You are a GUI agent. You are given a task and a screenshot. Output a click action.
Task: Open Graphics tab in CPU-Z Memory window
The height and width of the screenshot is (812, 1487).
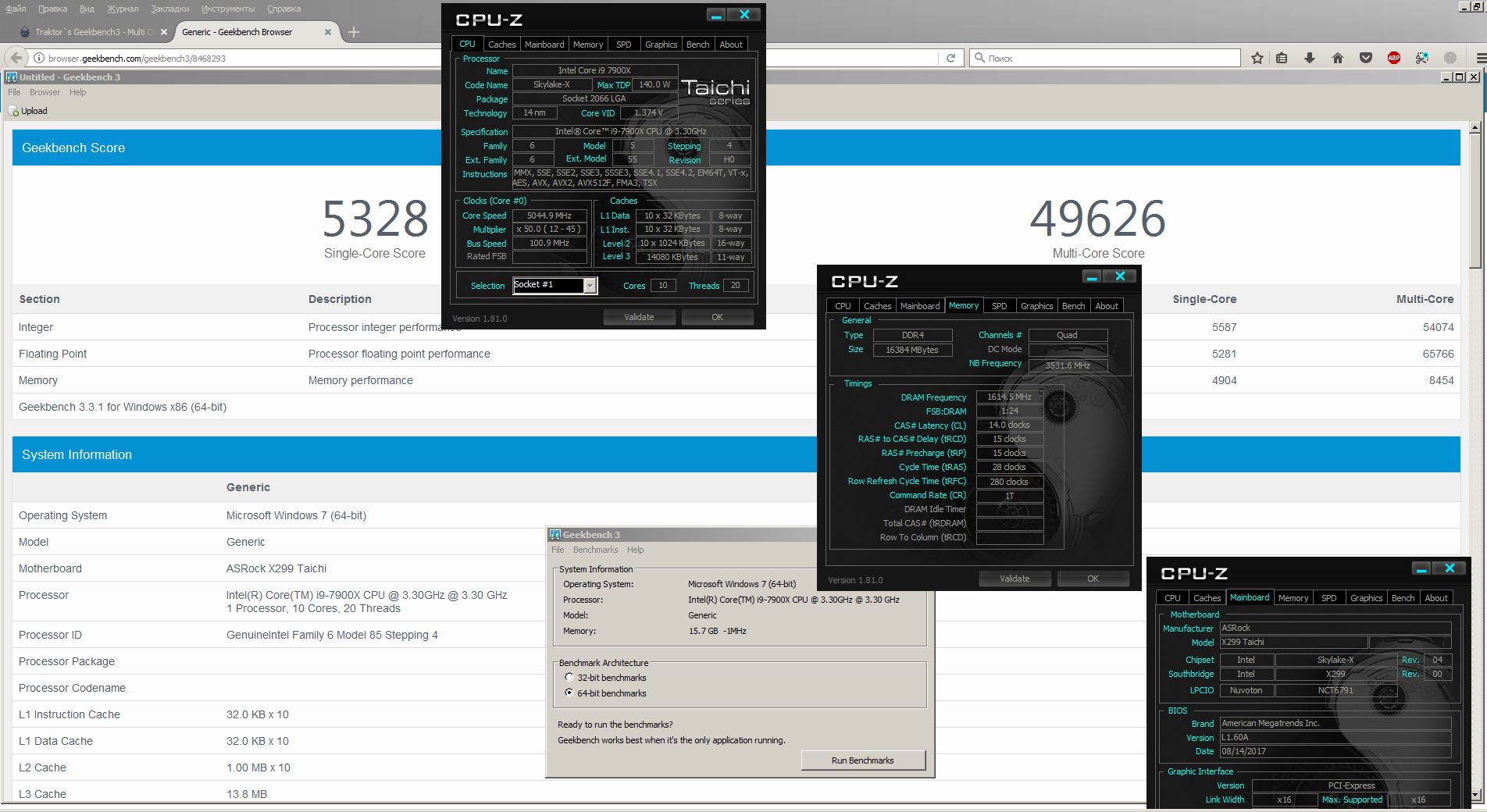click(x=1036, y=306)
